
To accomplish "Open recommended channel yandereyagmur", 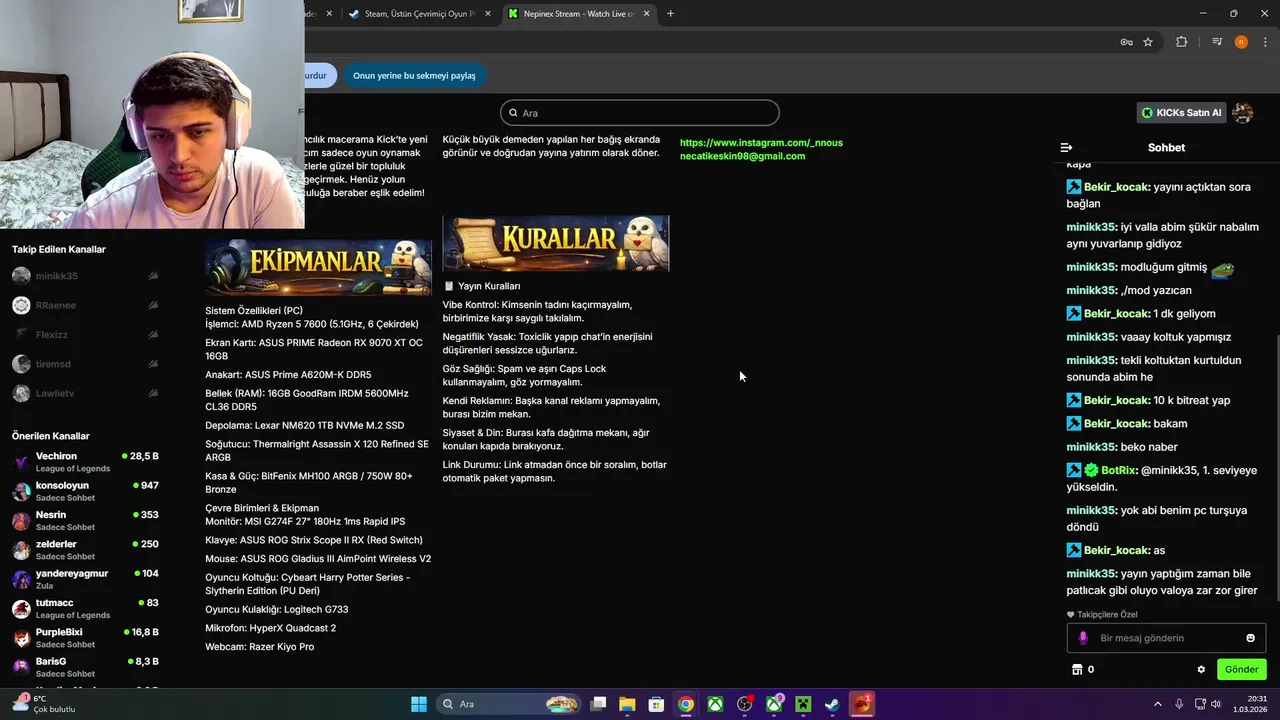I will tap(85, 579).
